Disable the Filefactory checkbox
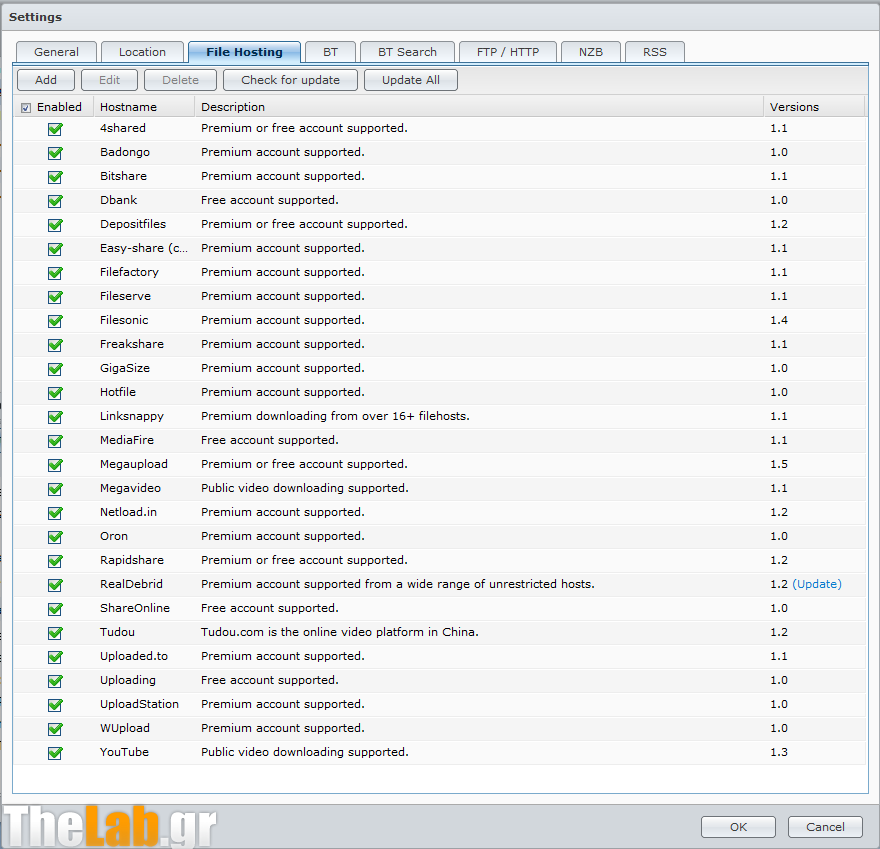Viewport: 880px width, 849px height. coord(55,273)
